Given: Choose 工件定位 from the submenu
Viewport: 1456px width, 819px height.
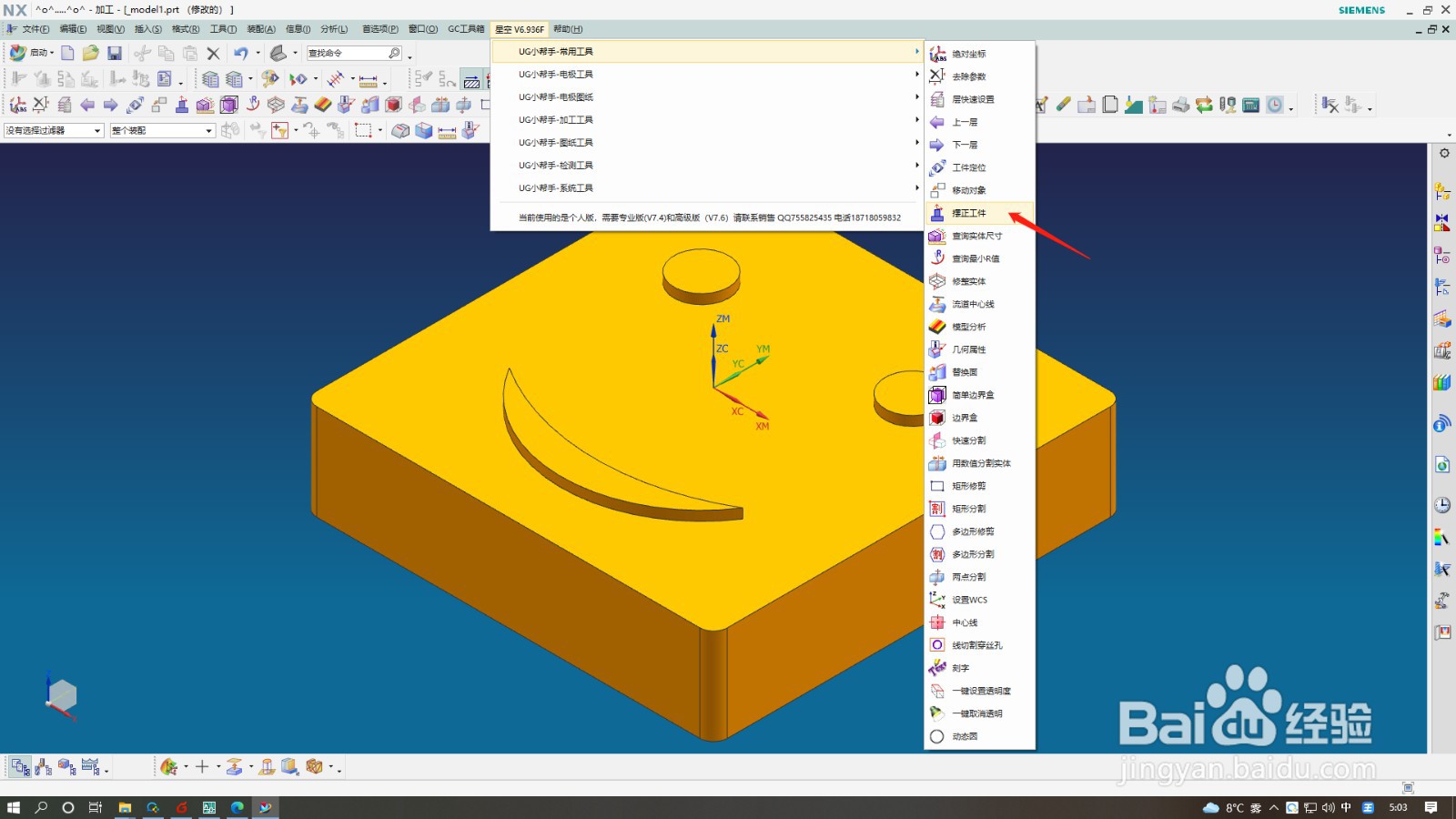Looking at the screenshot, I should (x=979, y=167).
